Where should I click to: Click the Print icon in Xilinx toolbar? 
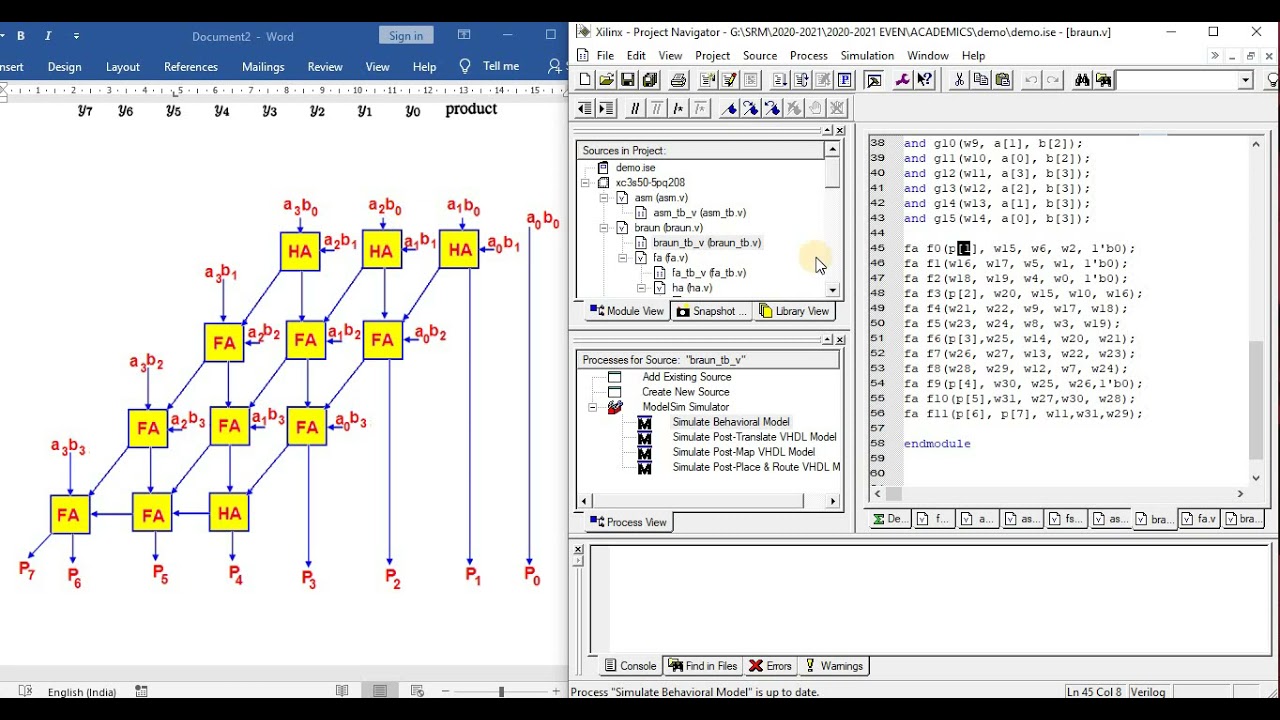pos(678,80)
